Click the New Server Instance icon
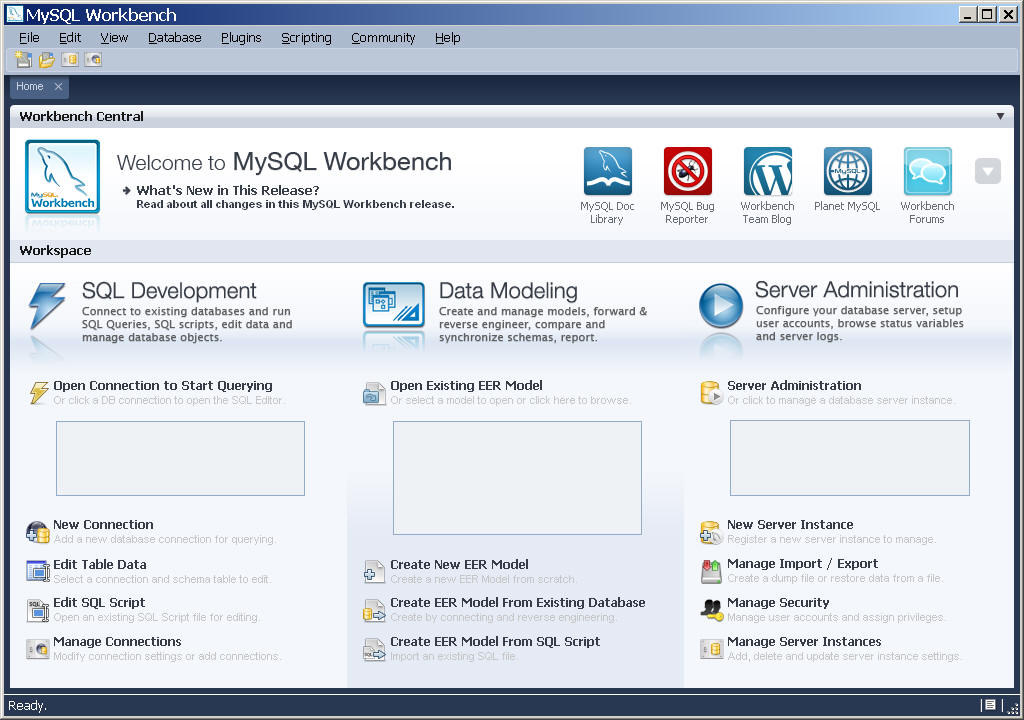 pyautogui.click(x=711, y=532)
